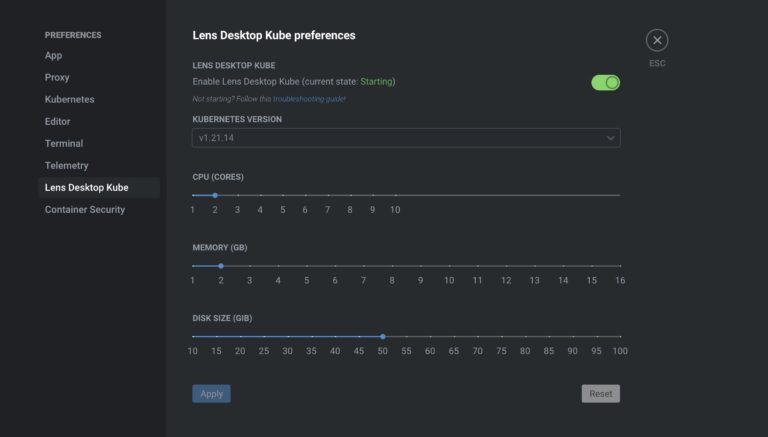This screenshot has width=768, height=437.
Task: Open the Editor preferences section
Action: tap(57, 121)
